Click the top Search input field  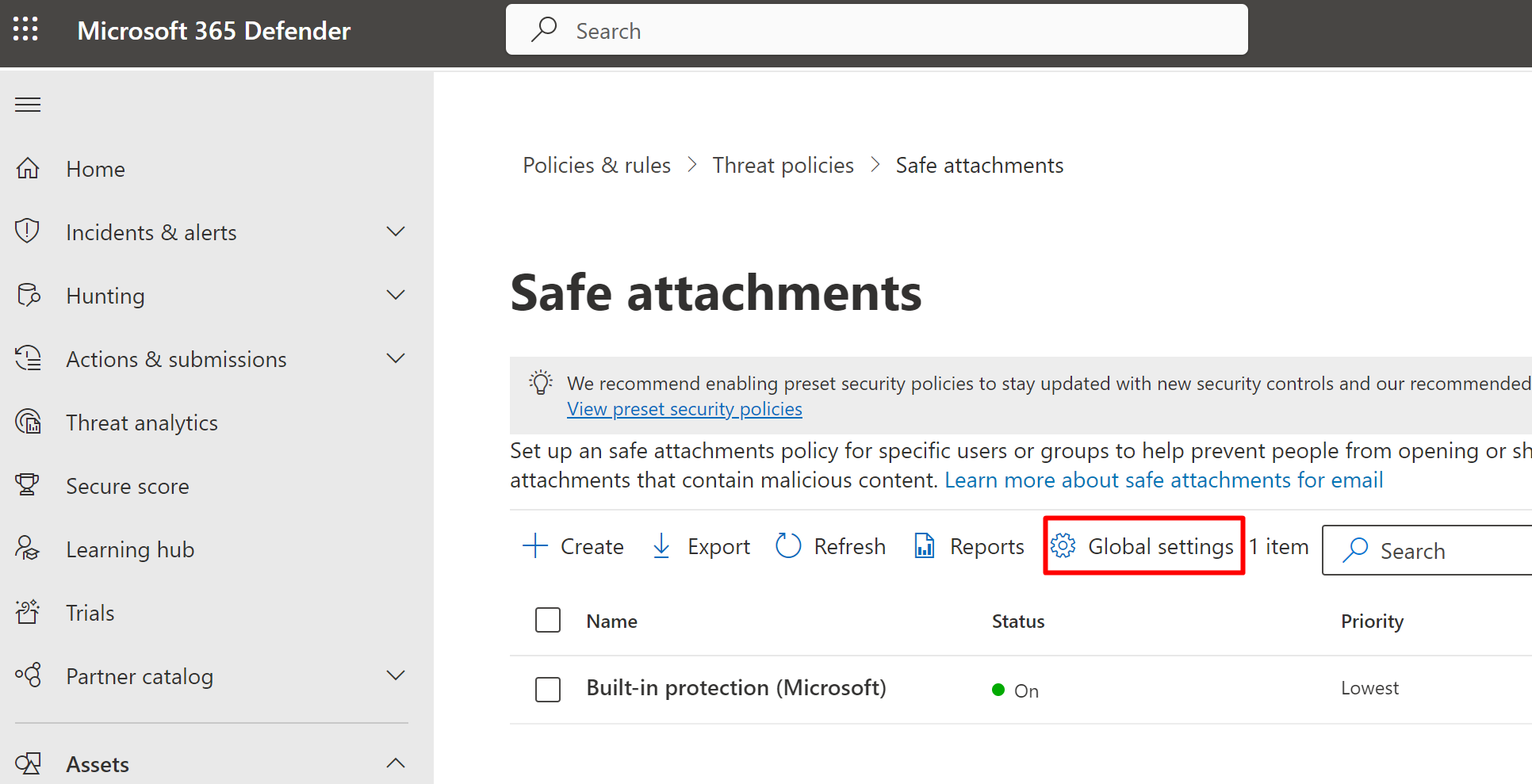pos(876,30)
